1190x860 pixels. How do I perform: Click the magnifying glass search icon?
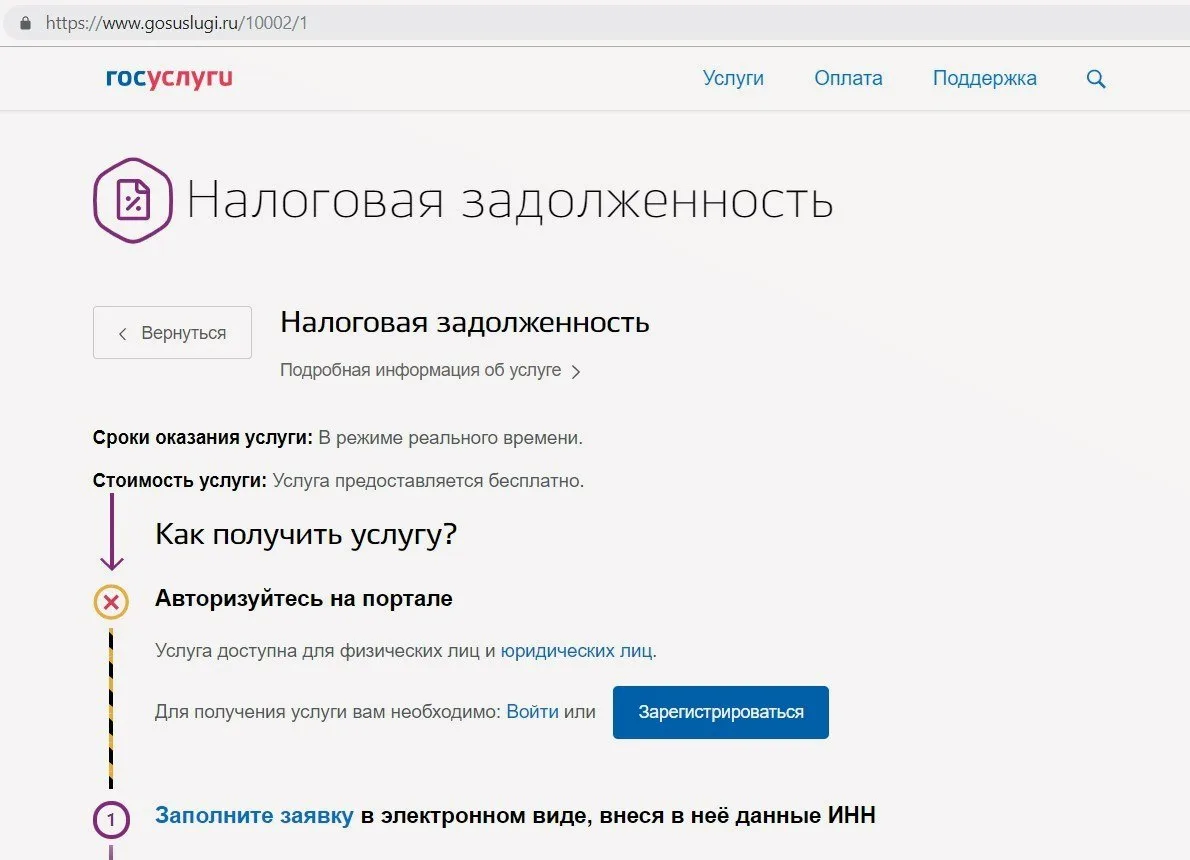[x=1096, y=79]
